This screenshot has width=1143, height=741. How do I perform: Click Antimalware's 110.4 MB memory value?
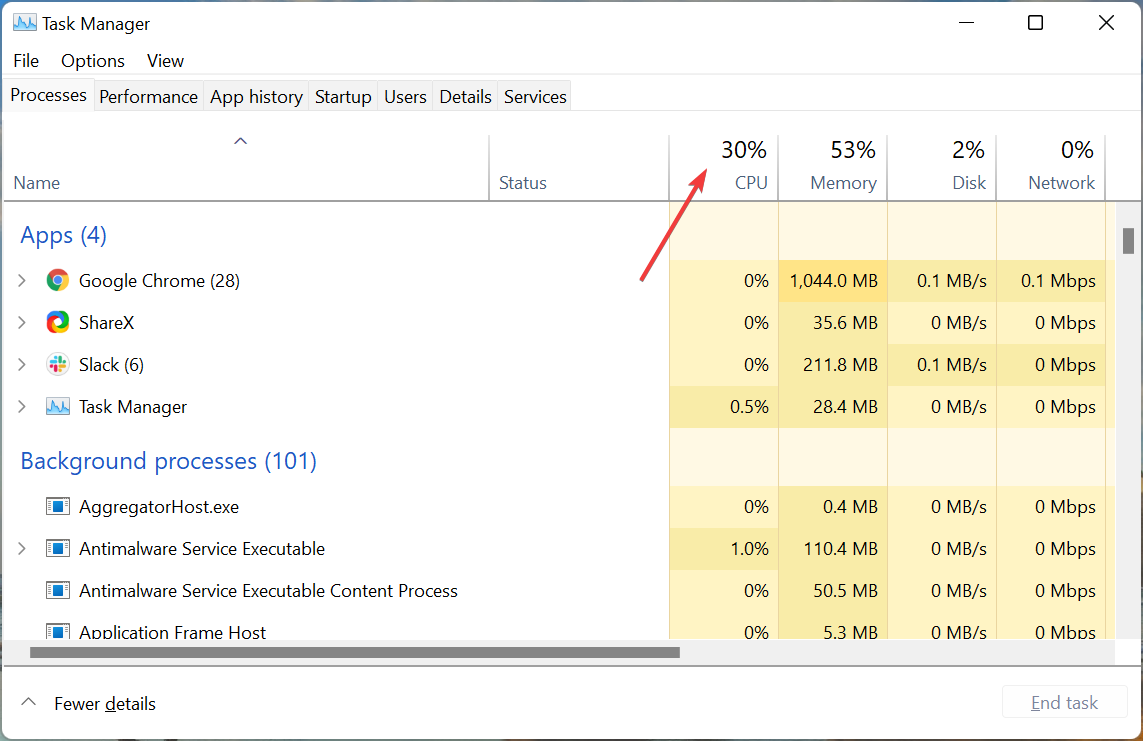[840, 549]
